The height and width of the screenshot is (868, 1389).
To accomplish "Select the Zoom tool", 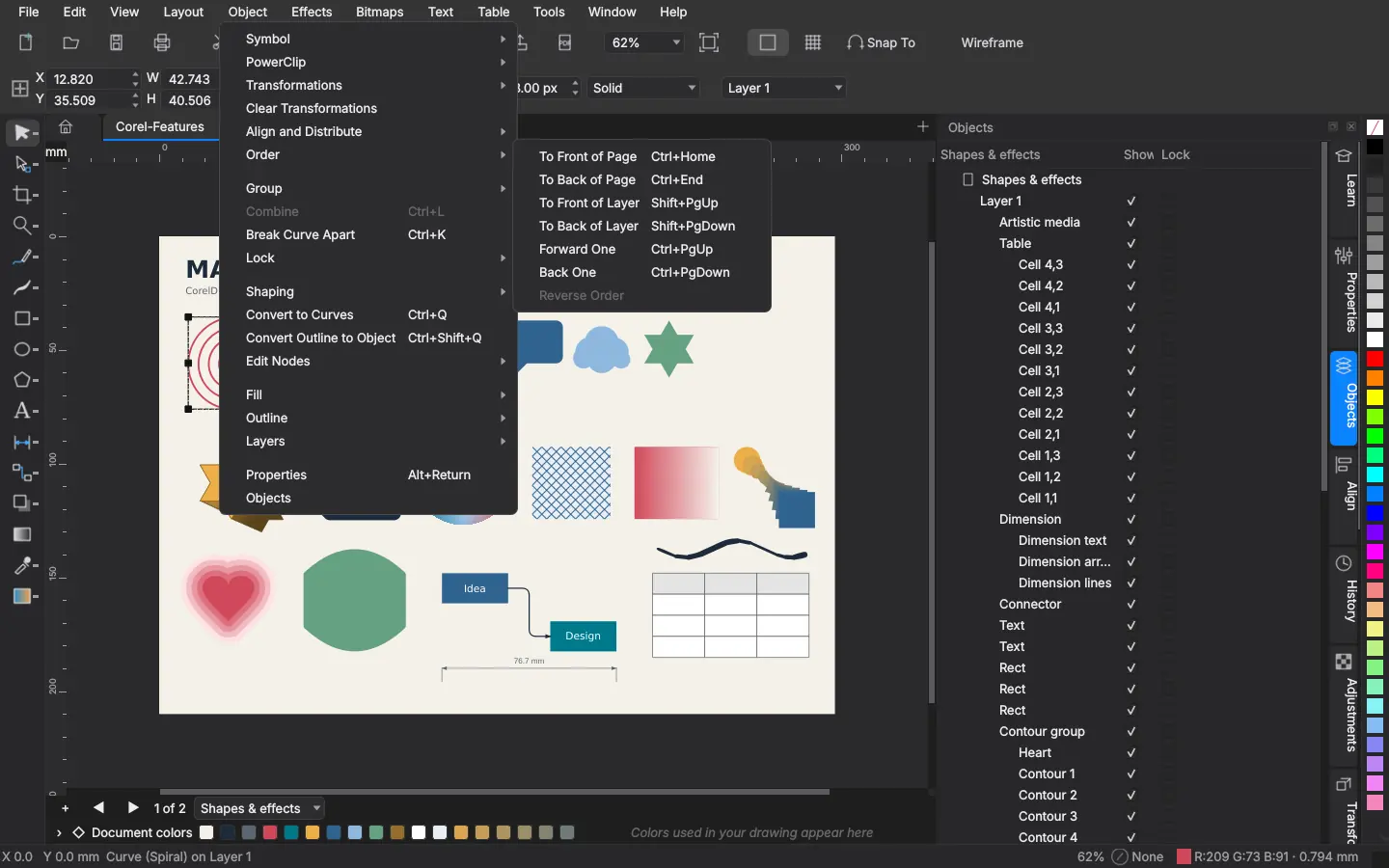I will 21,226.
